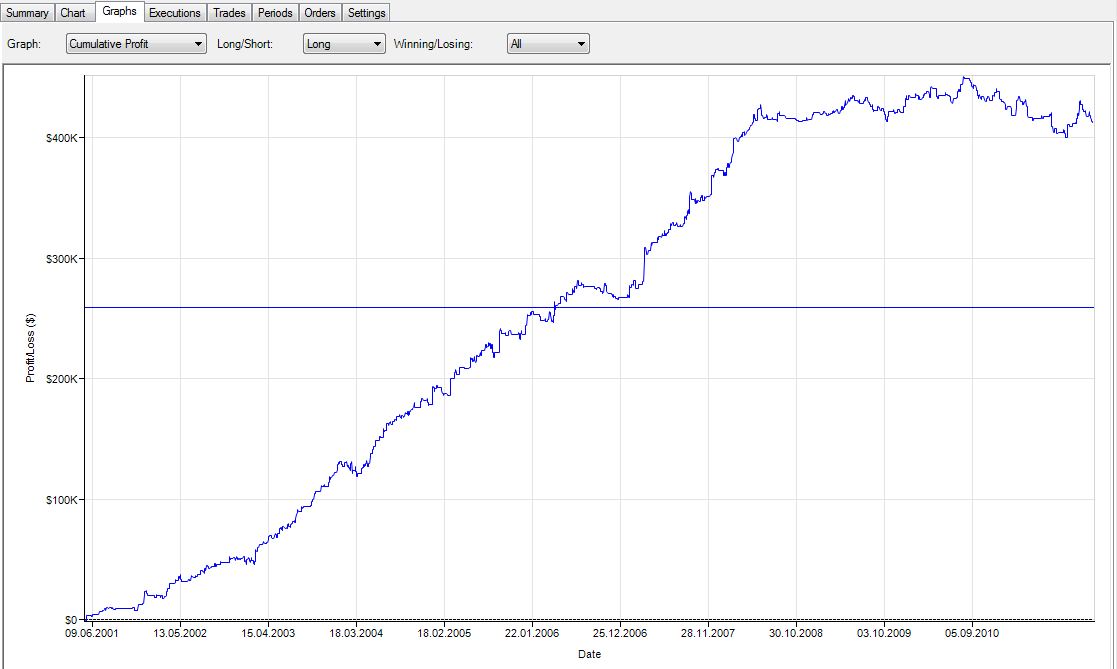Click the 09.06.2001 date on the X-axis
The height and width of the screenshot is (669, 1117).
[x=92, y=634]
